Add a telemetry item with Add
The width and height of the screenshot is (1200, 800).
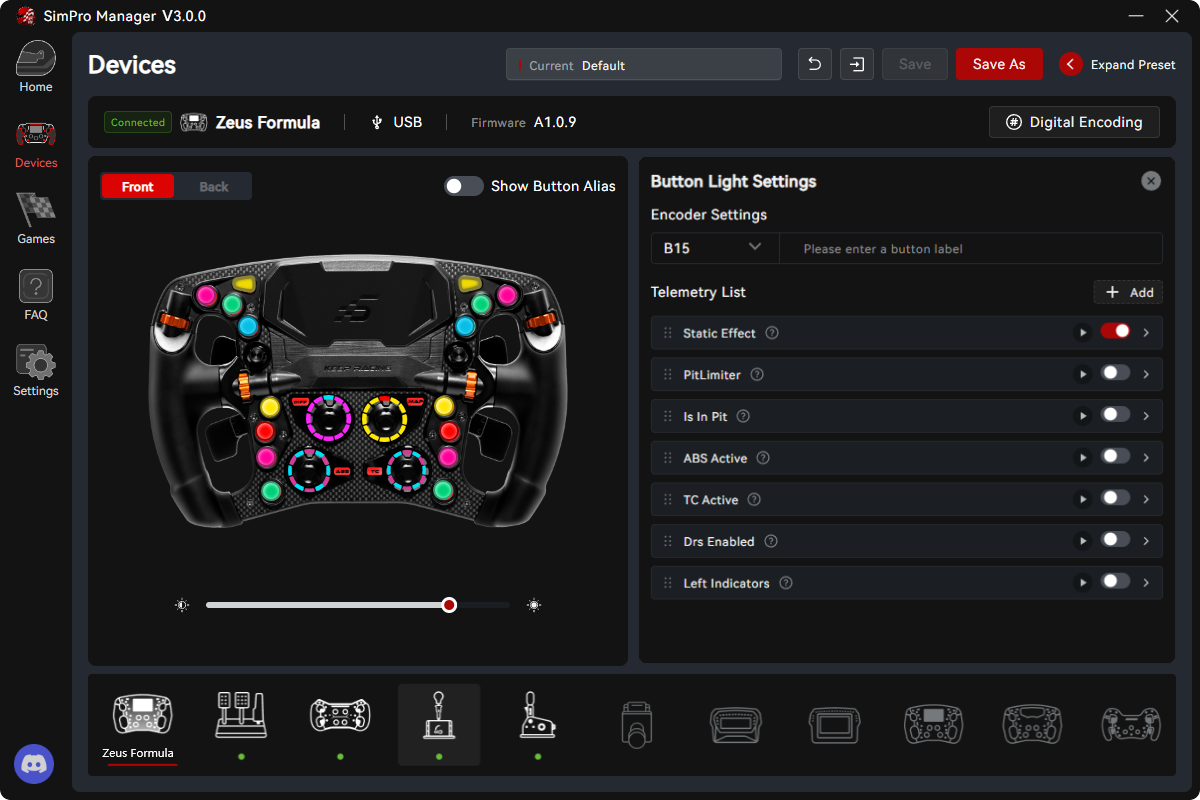pos(1128,292)
